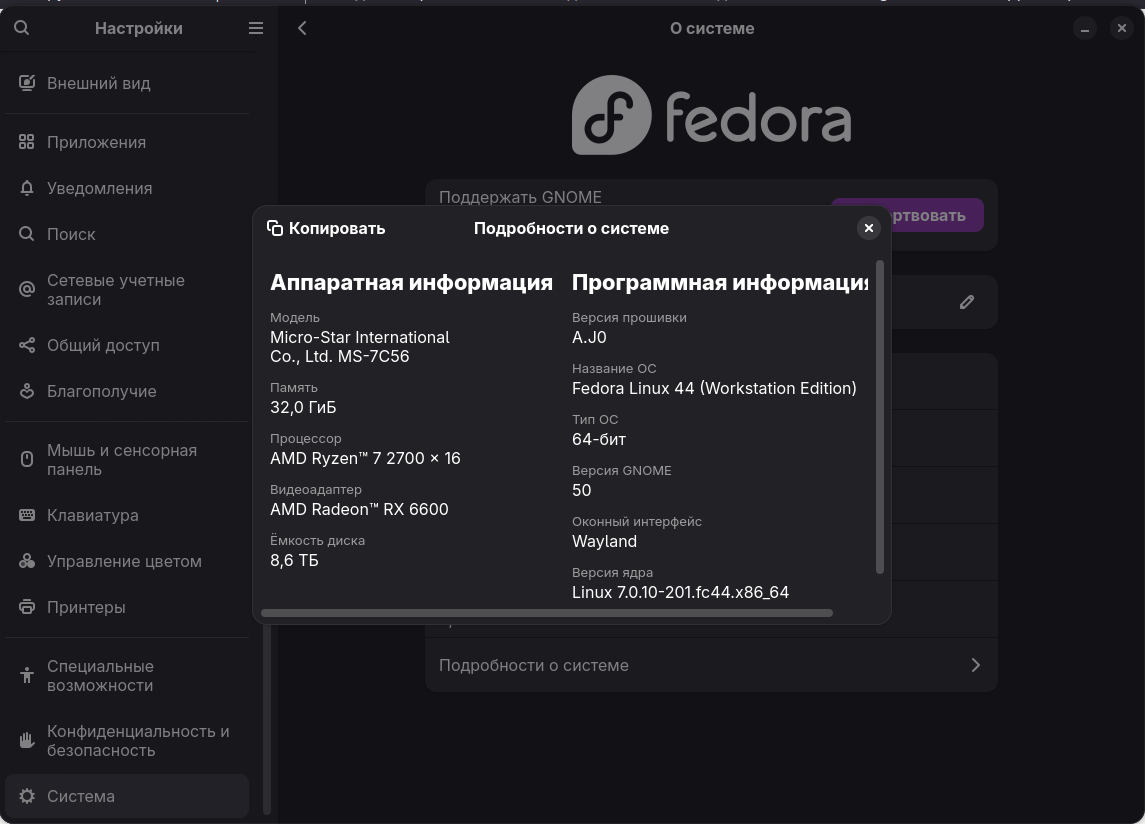Open Поиск settings
Image resolution: width=1145 pixels, height=824 pixels.
127,234
